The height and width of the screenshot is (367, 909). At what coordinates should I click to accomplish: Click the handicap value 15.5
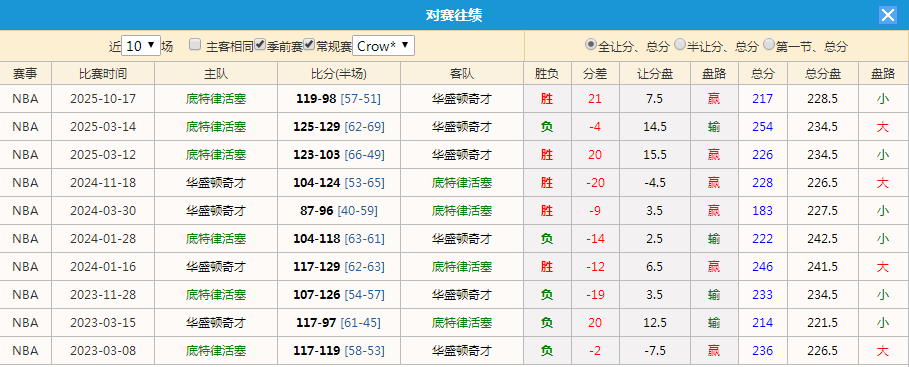click(x=655, y=155)
